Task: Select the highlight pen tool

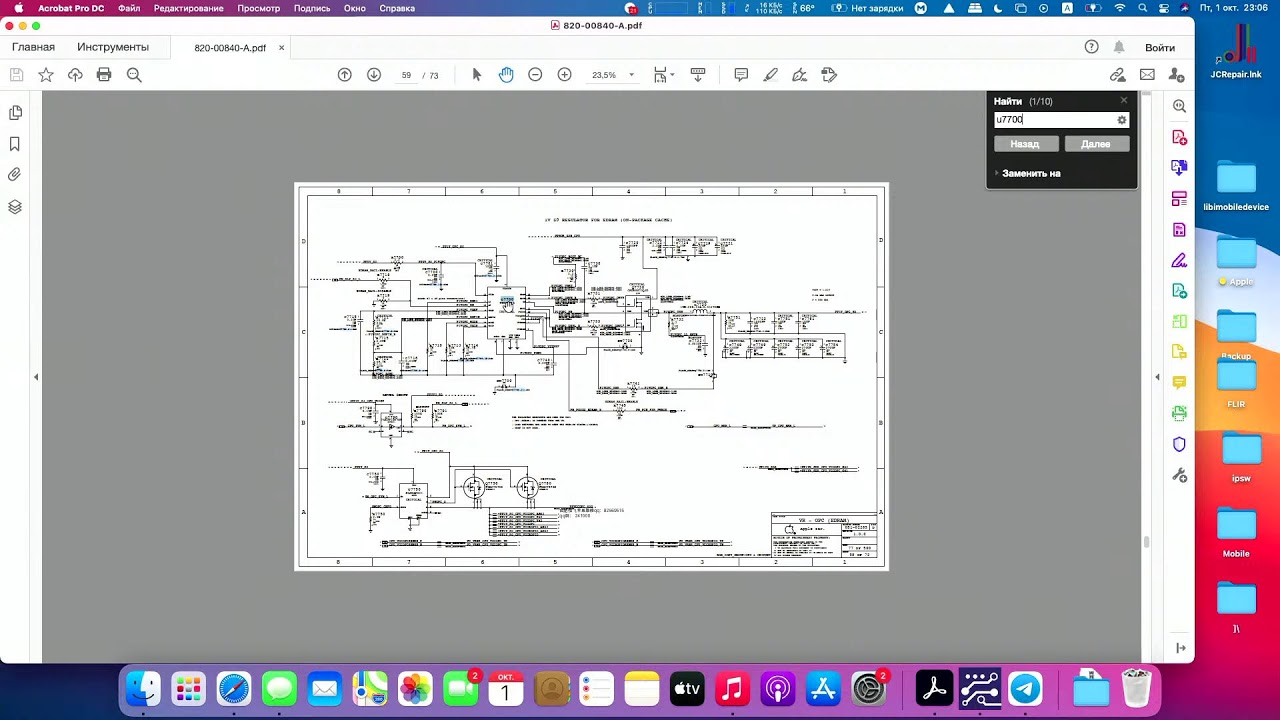Action: coord(770,75)
